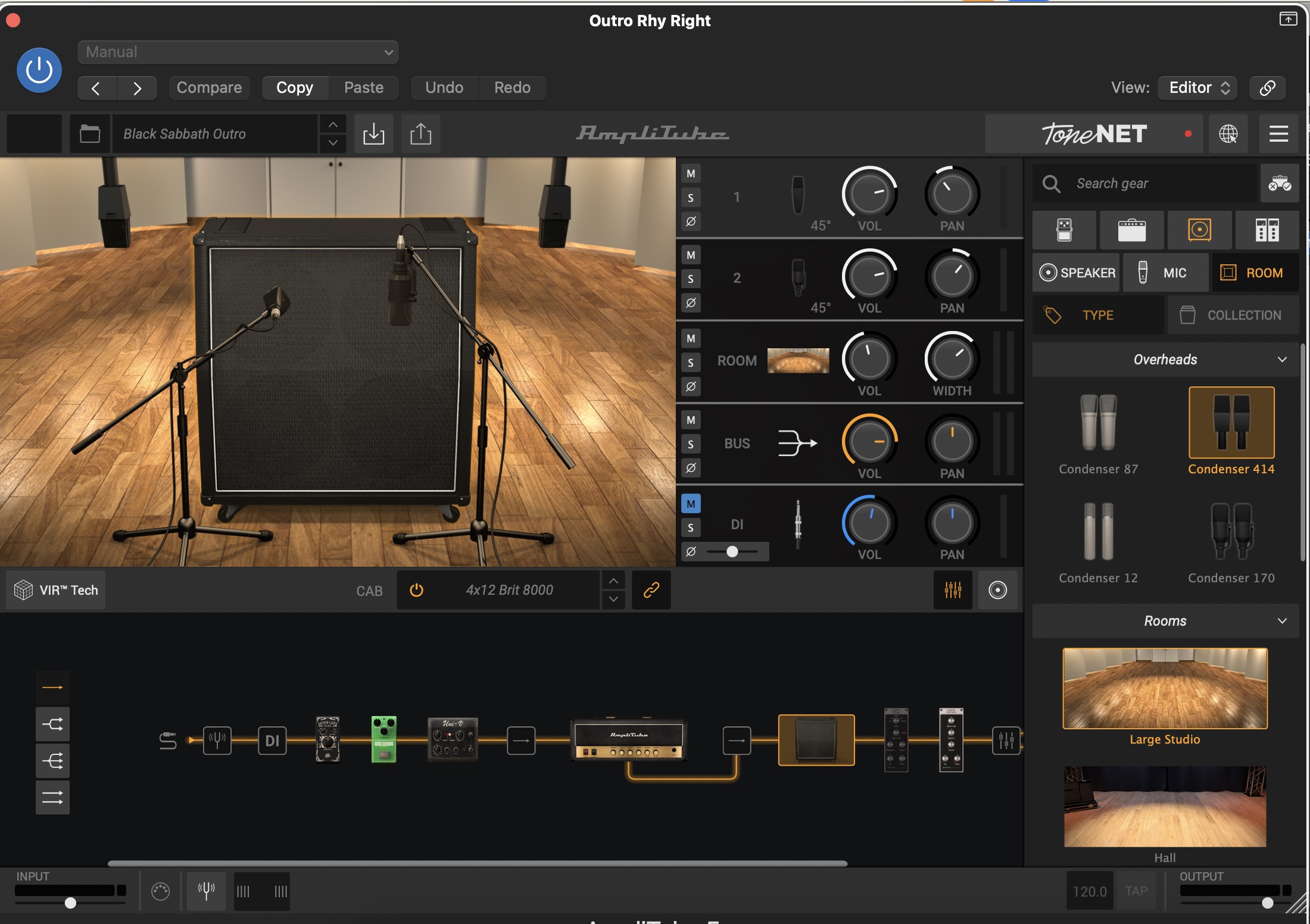The width and height of the screenshot is (1310, 924).
Task: Select the Green overdrive pedal in chain
Action: point(384,740)
